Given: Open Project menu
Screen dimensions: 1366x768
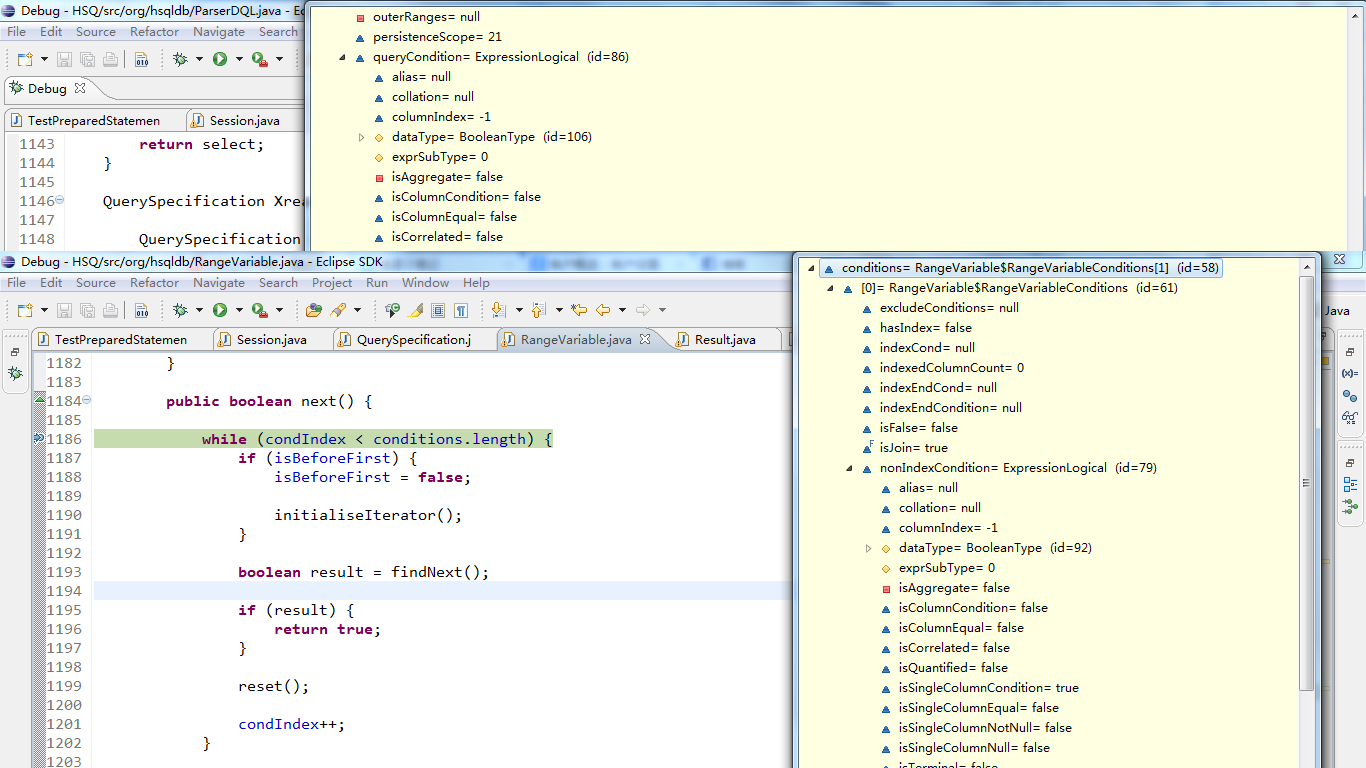Looking at the screenshot, I should click(x=332, y=283).
